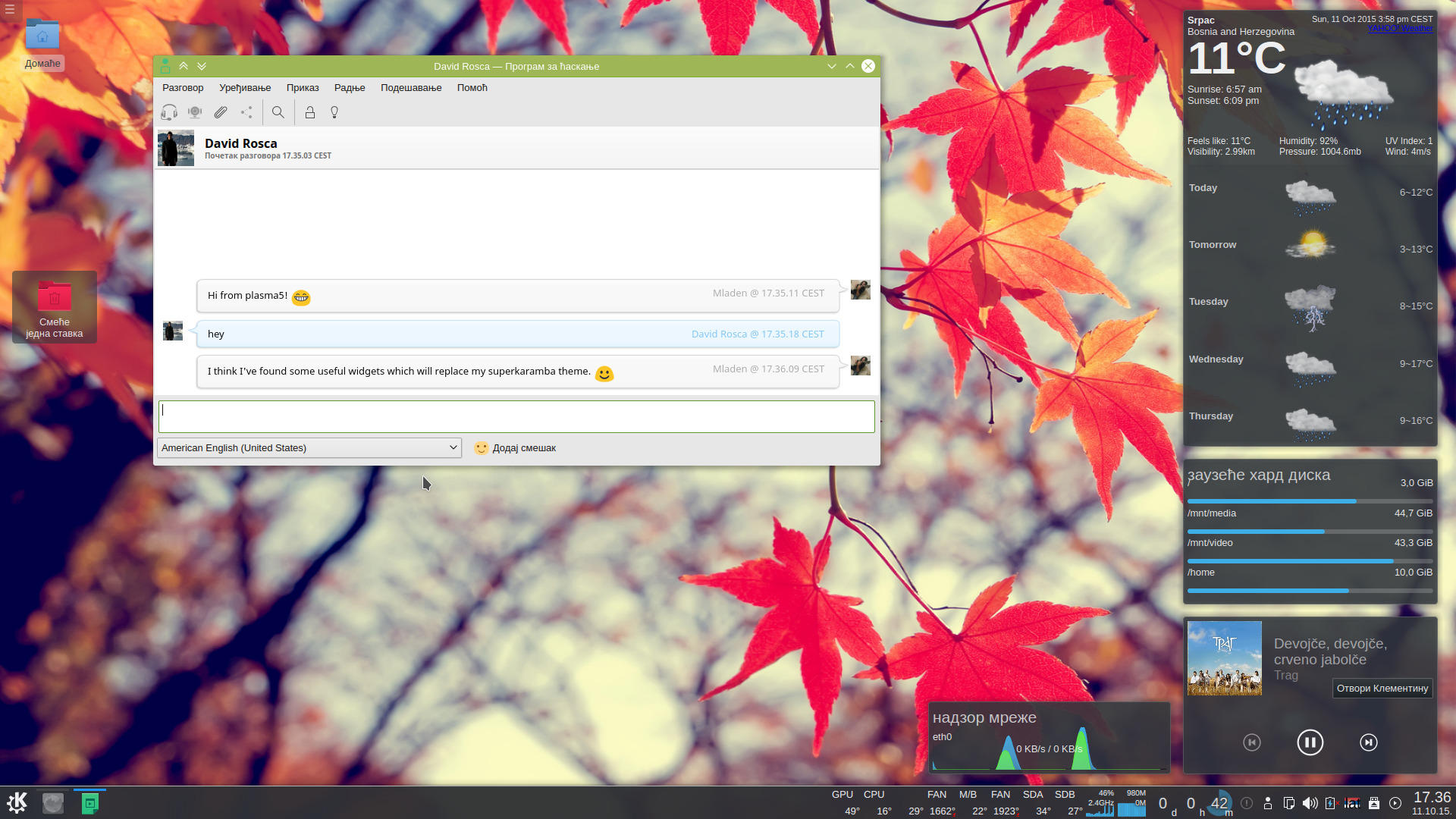This screenshot has height=819, width=1456.
Task: Start an audio call with the headset icon
Action: pos(169,112)
